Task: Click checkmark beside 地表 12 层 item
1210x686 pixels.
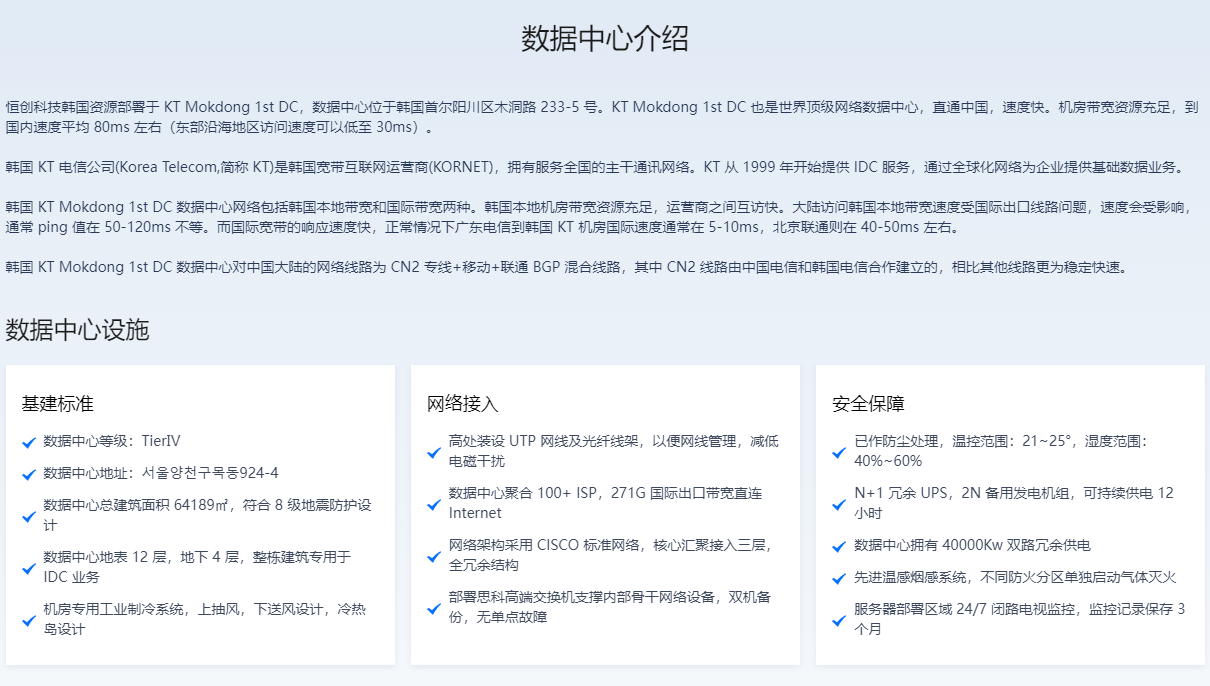Action: point(29,567)
